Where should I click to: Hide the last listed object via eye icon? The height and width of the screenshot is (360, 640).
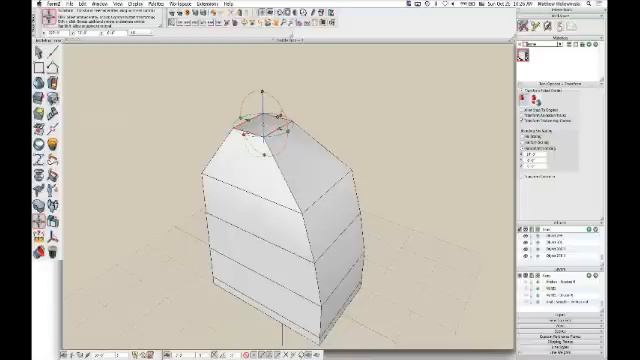(x=526, y=256)
